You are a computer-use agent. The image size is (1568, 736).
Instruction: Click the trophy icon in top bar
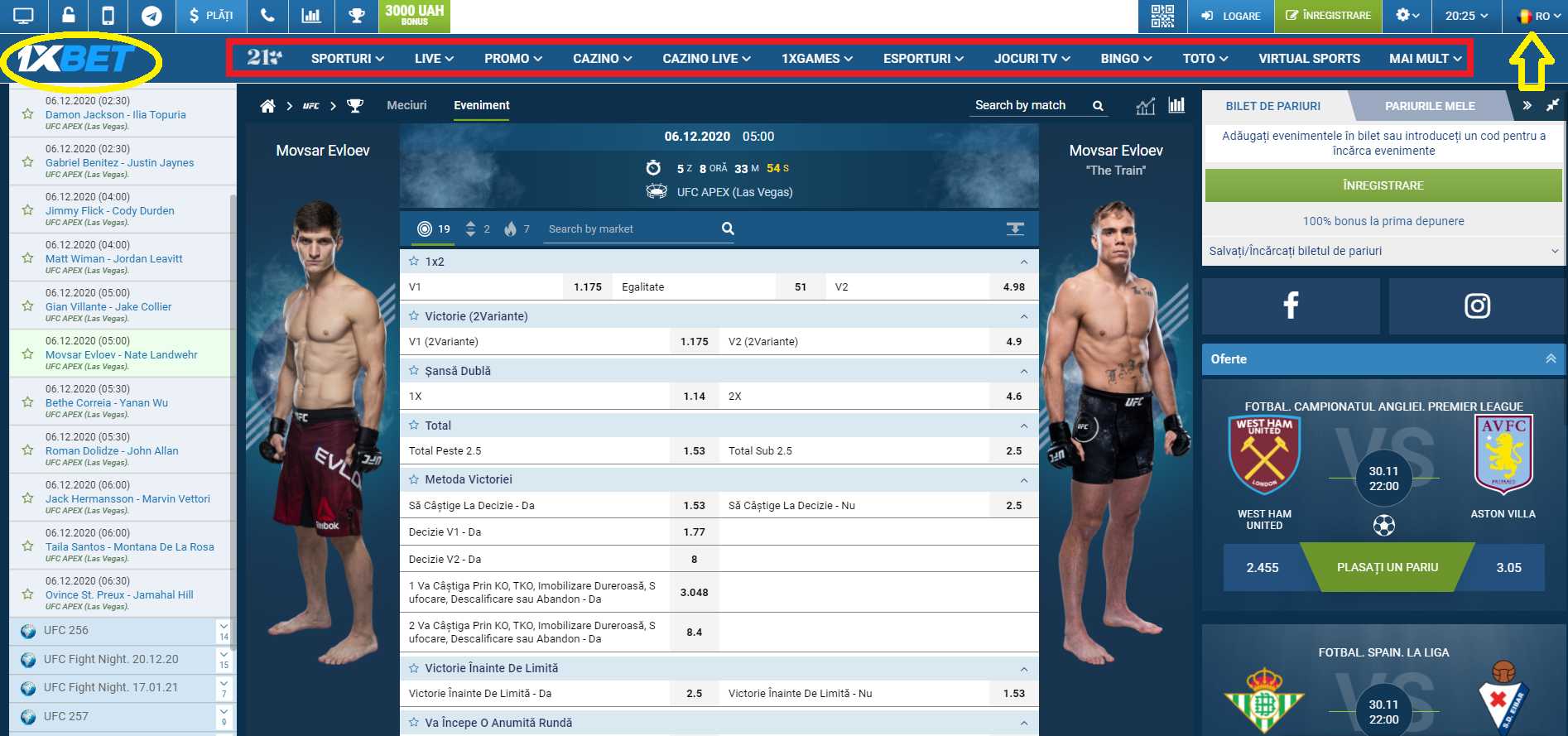(356, 16)
